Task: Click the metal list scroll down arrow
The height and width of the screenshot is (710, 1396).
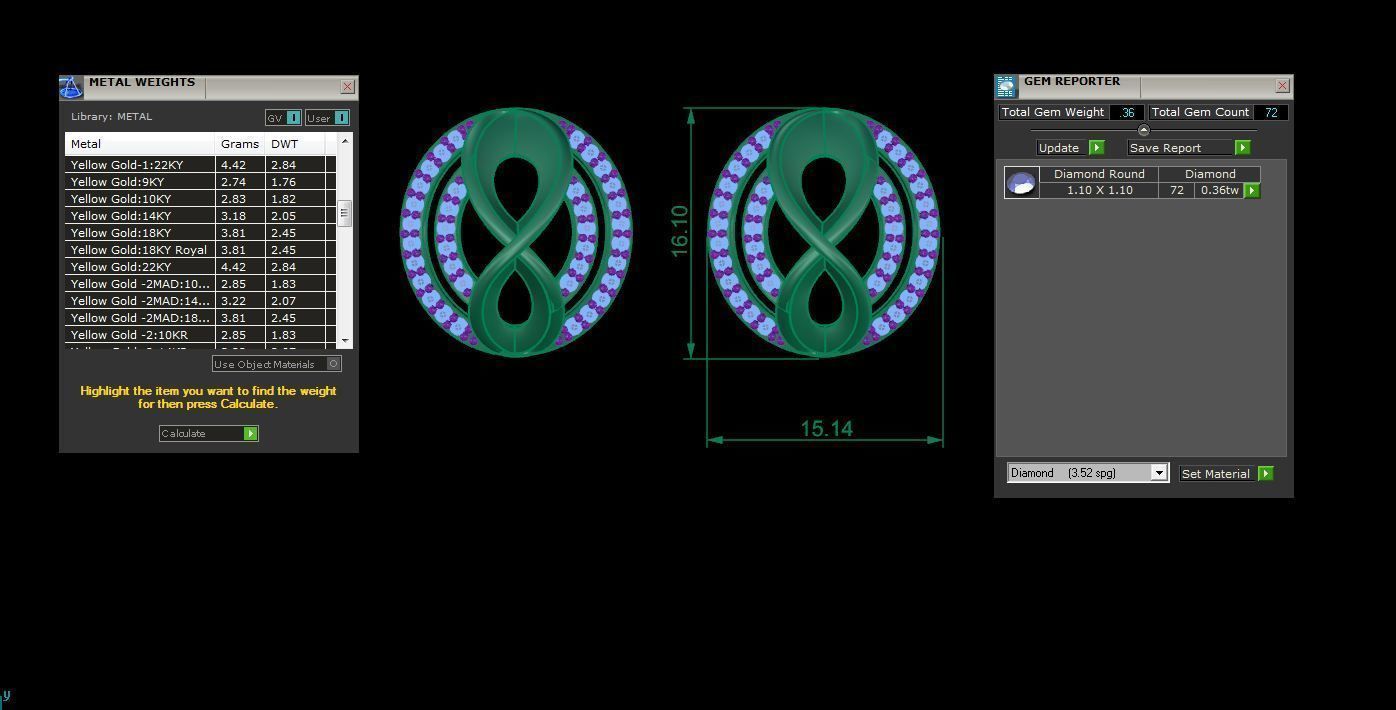Action: pyautogui.click(x=345, y=341)
